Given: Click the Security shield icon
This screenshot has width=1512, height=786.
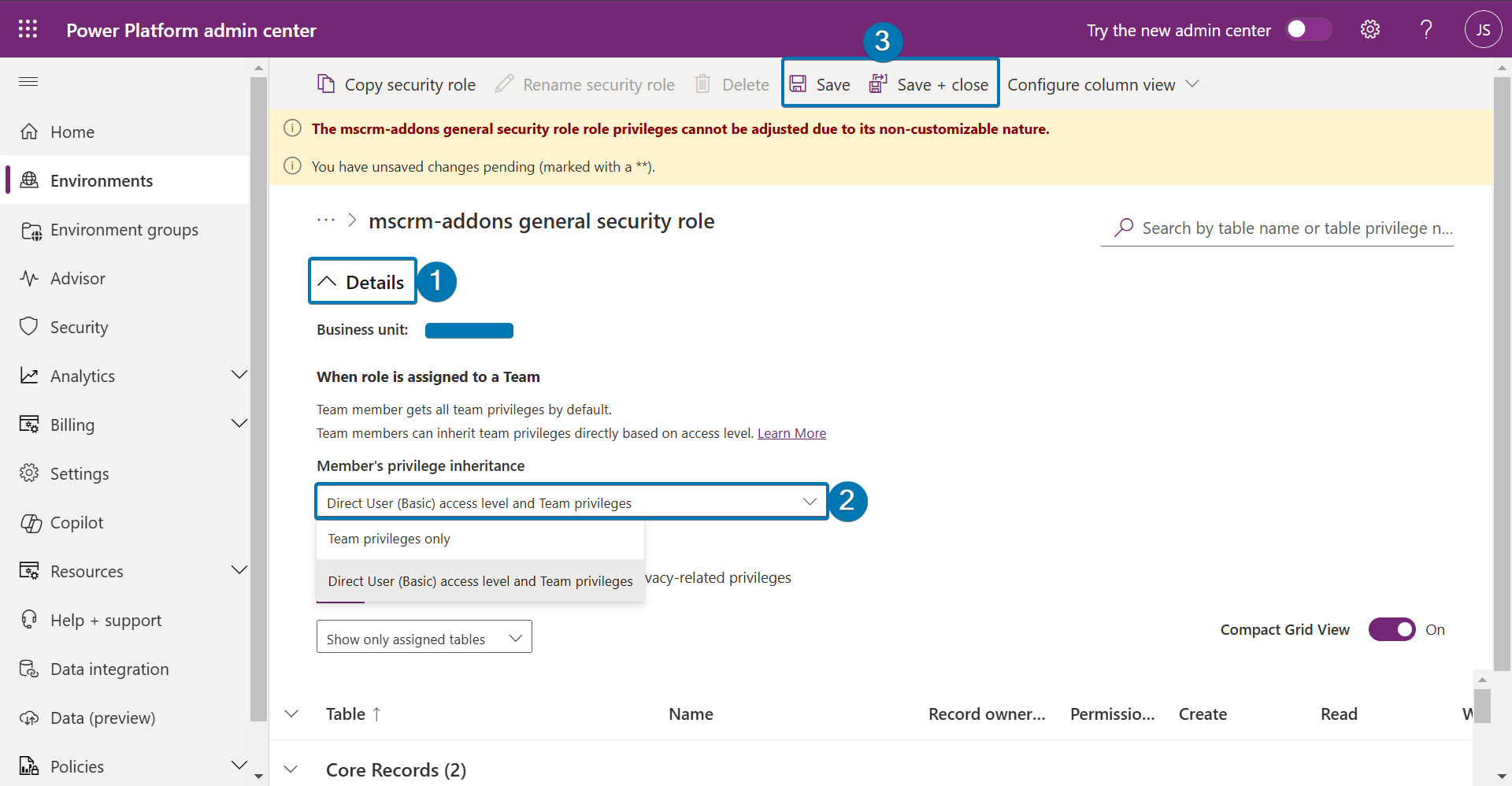Looking at the screenshot, I should pyautogui.click(x=29, y=326).
